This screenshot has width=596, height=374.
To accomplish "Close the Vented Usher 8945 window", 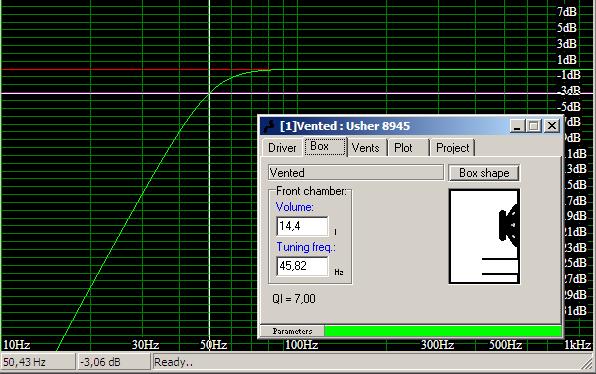I will click(x=552, y=126).
